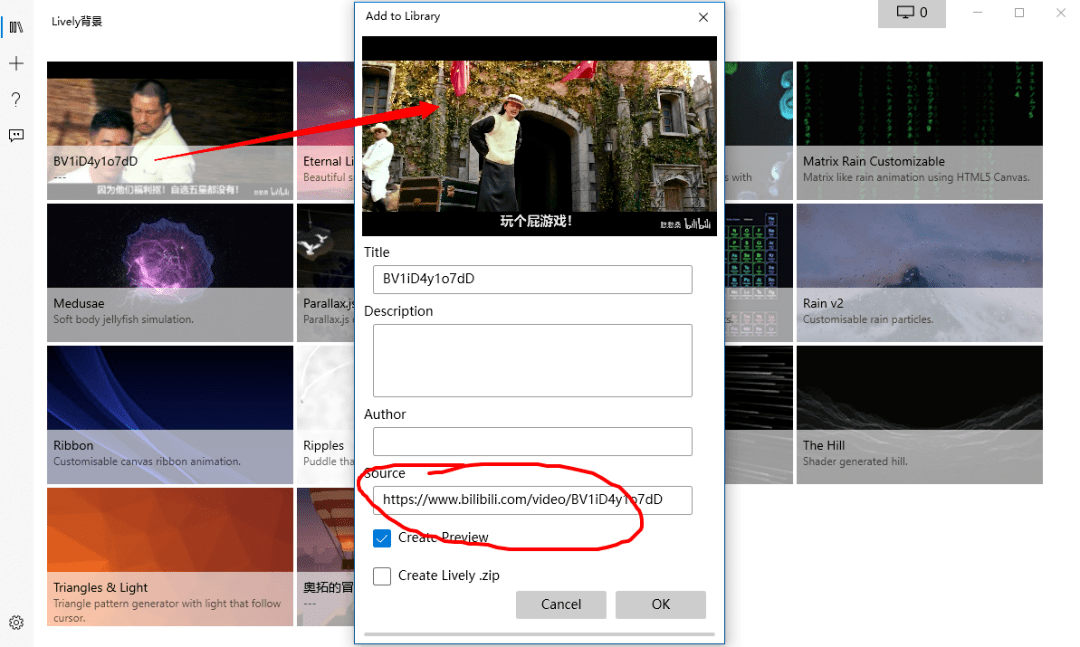Screen dimensions: 1080x647
Task: Select the Medusae wallpaper thumbnail
Action: pos(170,272)
